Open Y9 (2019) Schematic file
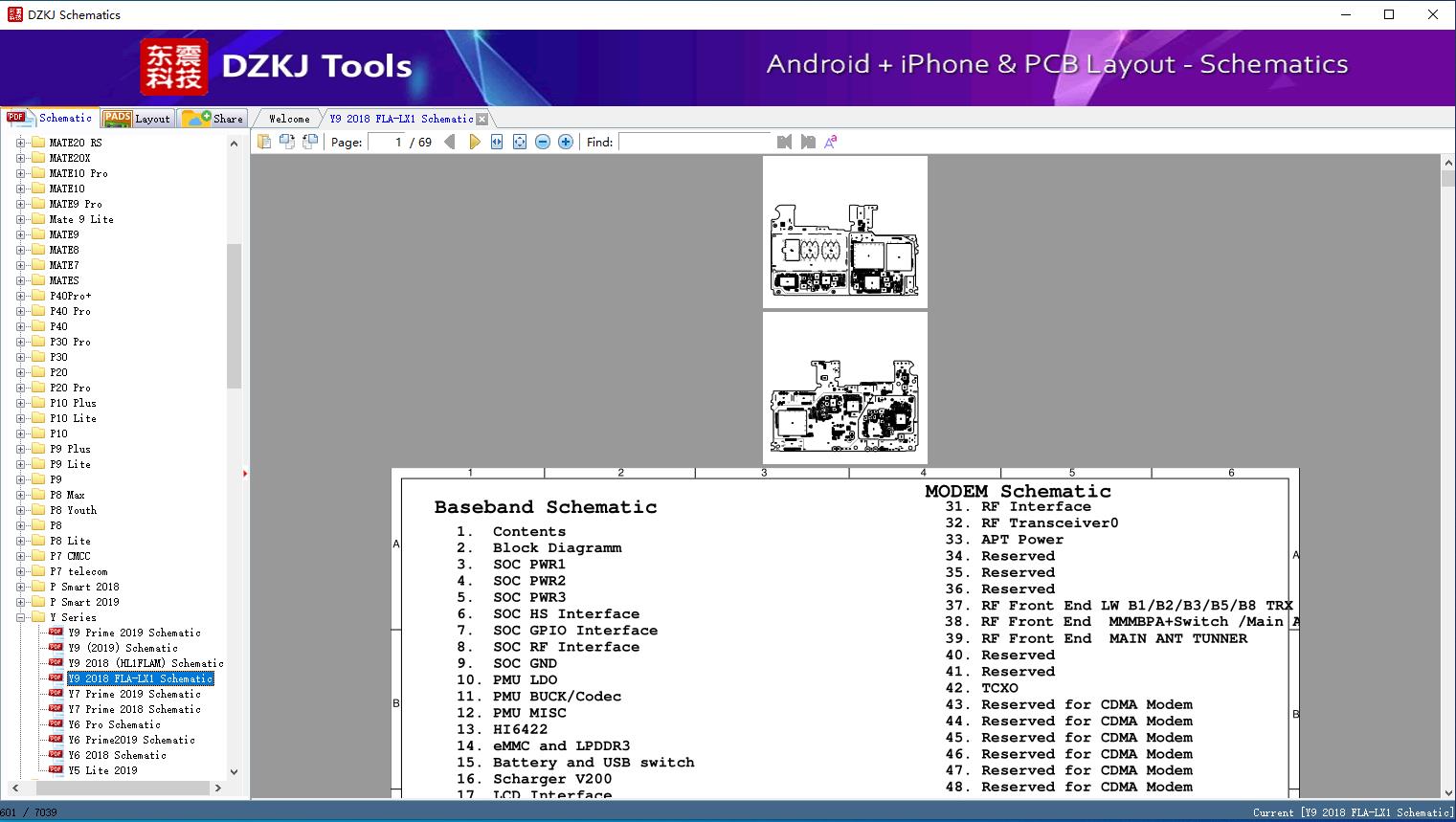The image size is (1456, 822). click(x=123, y=648)
